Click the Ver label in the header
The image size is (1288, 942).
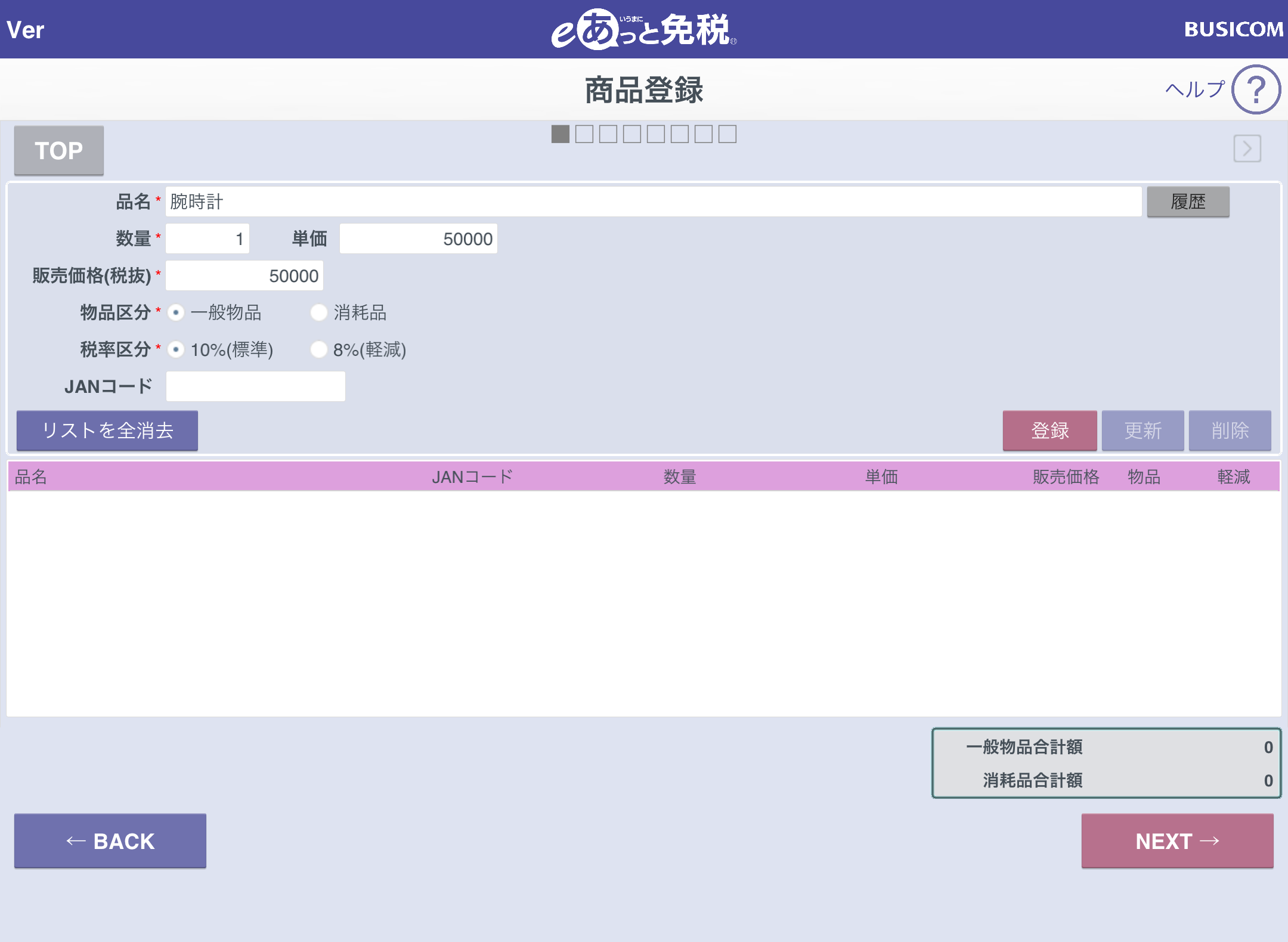click(x=26, y=30)
